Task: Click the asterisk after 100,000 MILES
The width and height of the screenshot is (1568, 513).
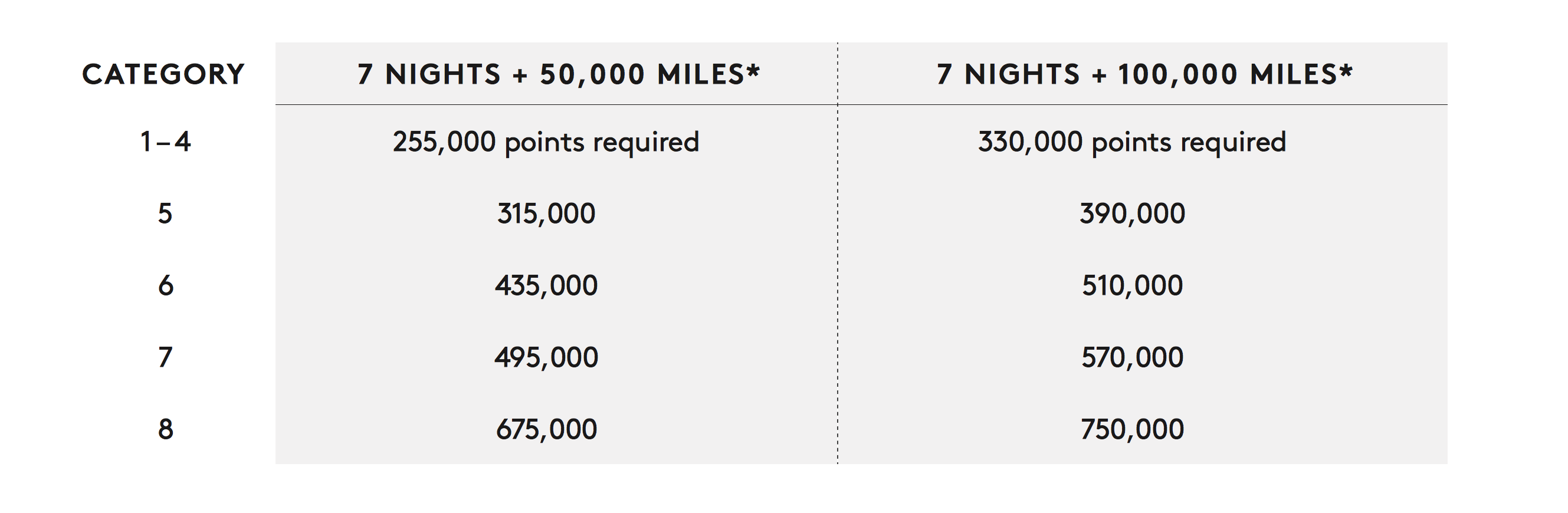Action: (1345, 70)
